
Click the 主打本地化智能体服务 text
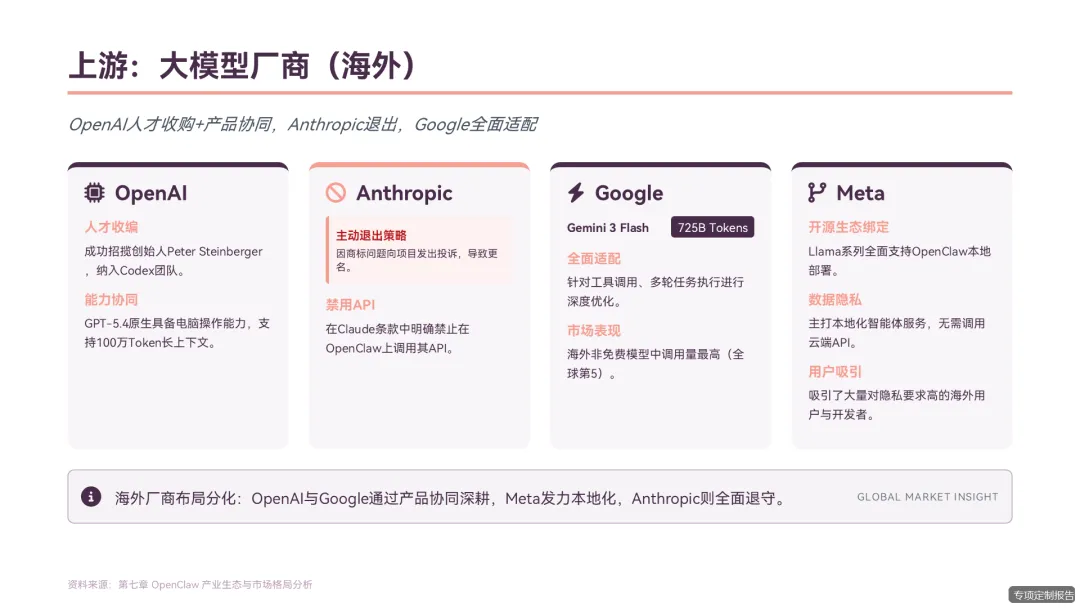tap(897, 333)
